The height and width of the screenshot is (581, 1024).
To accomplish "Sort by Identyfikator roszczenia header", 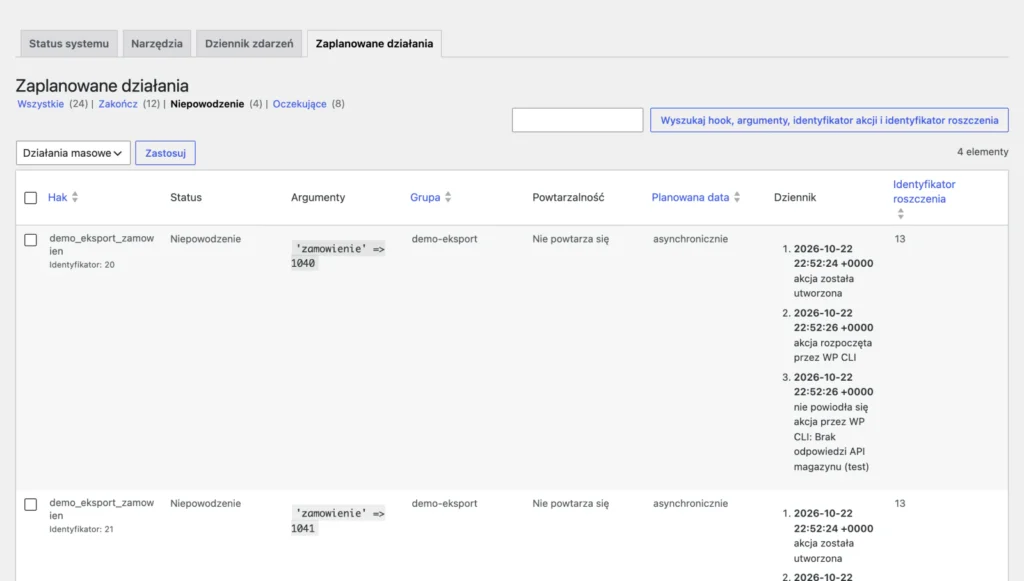I will pos(924,191).
